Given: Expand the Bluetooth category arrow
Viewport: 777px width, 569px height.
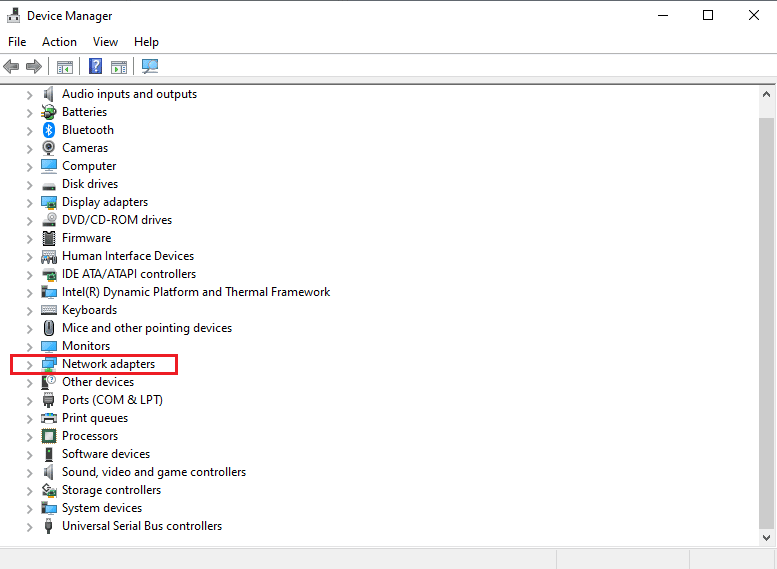Looking at the screenshot, I should click(29, 131).
